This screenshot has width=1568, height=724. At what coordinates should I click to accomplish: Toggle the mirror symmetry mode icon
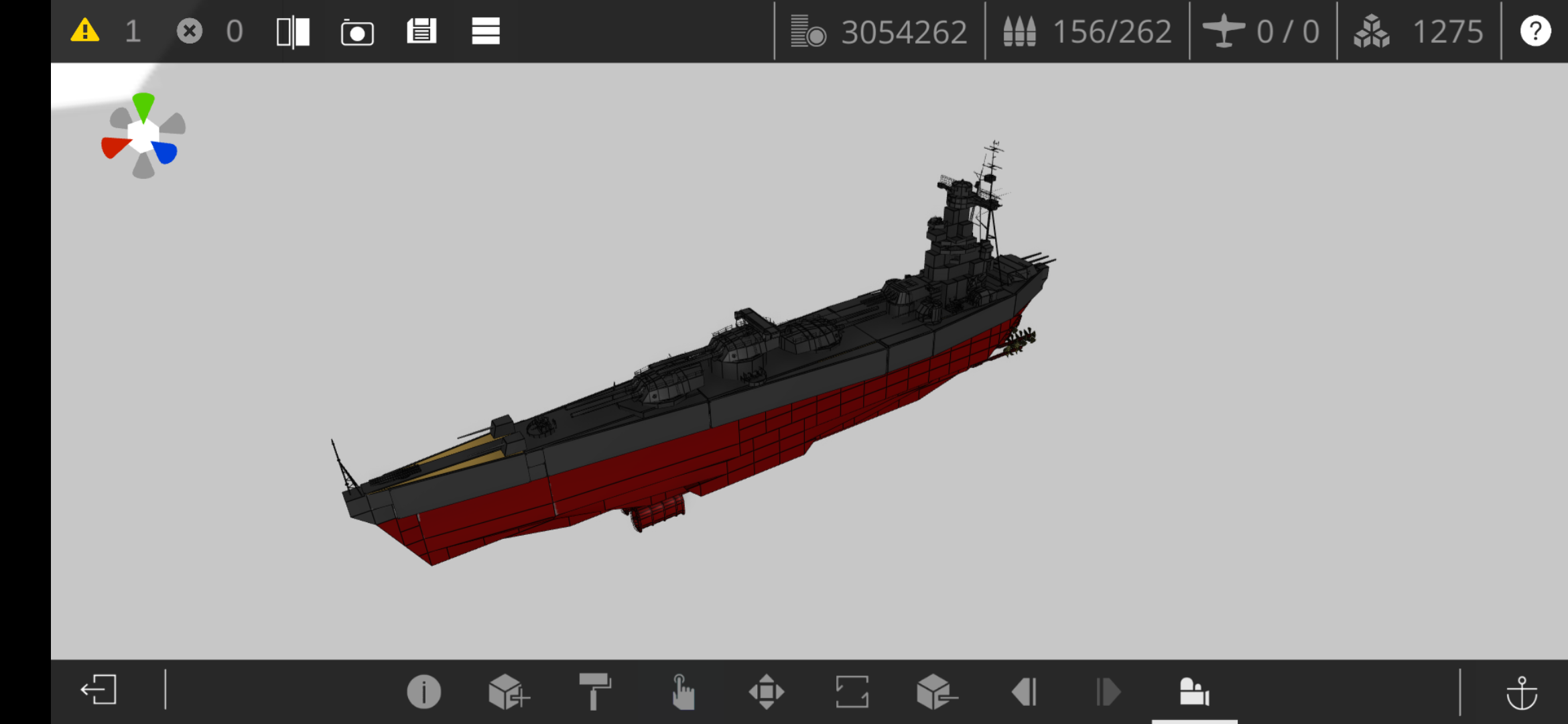pos(293,32)
